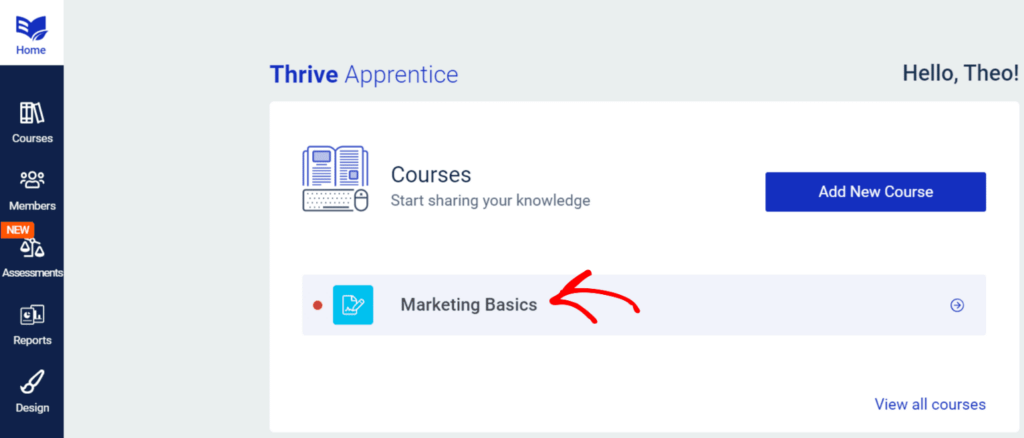
Task: Follow the View all courses link
Action: pyautogui.click(x=929, y=404)
